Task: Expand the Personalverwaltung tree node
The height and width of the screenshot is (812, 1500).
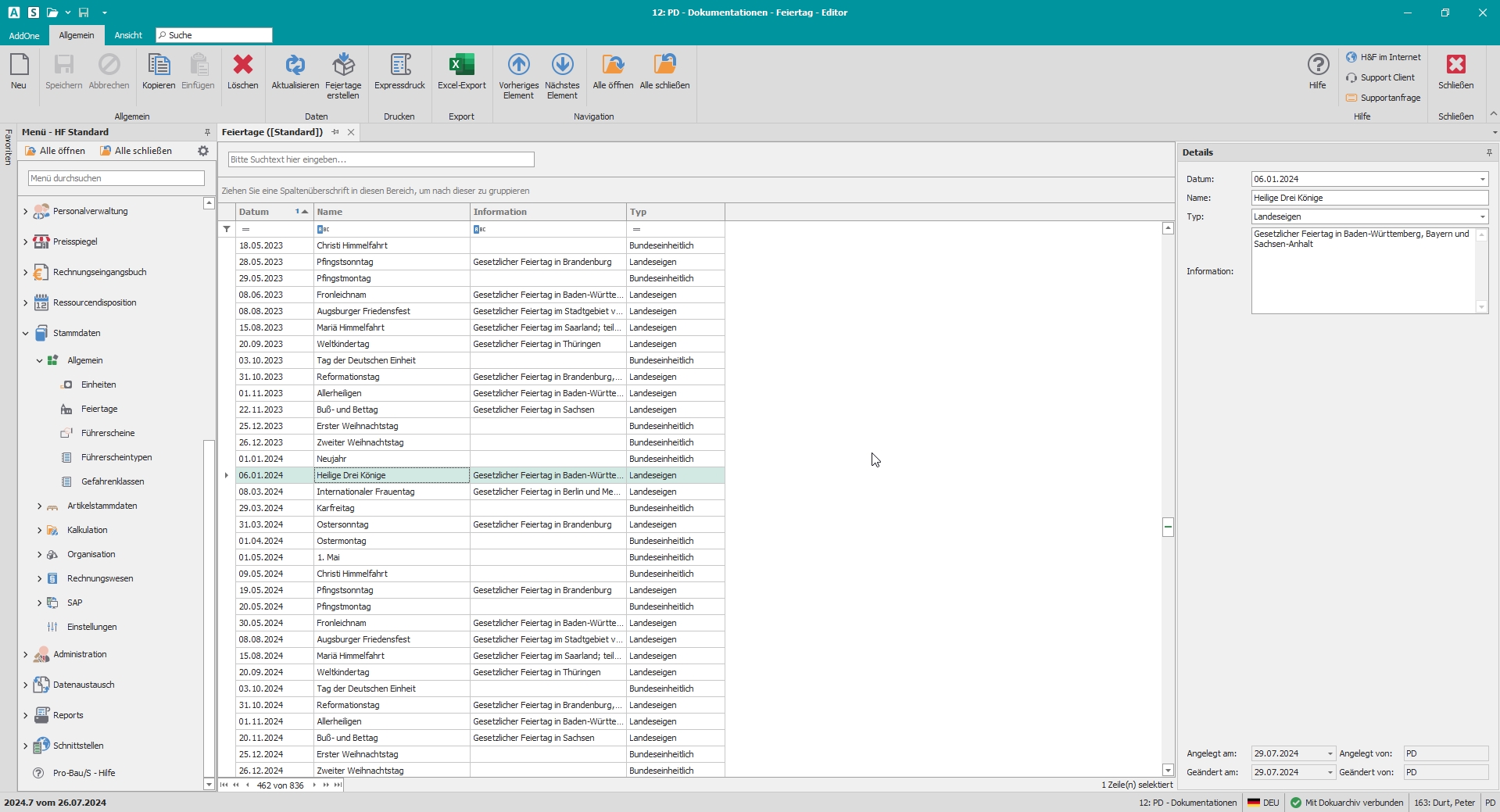Action: [x=26, y=211]
